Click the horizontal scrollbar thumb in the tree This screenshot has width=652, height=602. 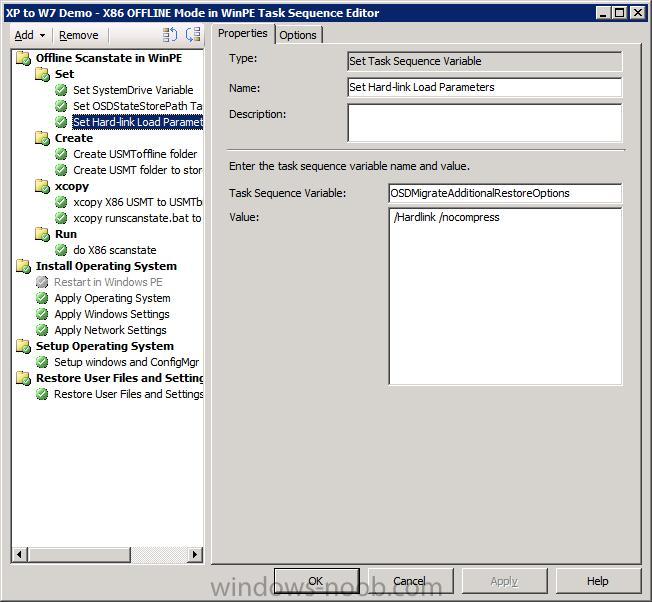[x=79, y=554]
